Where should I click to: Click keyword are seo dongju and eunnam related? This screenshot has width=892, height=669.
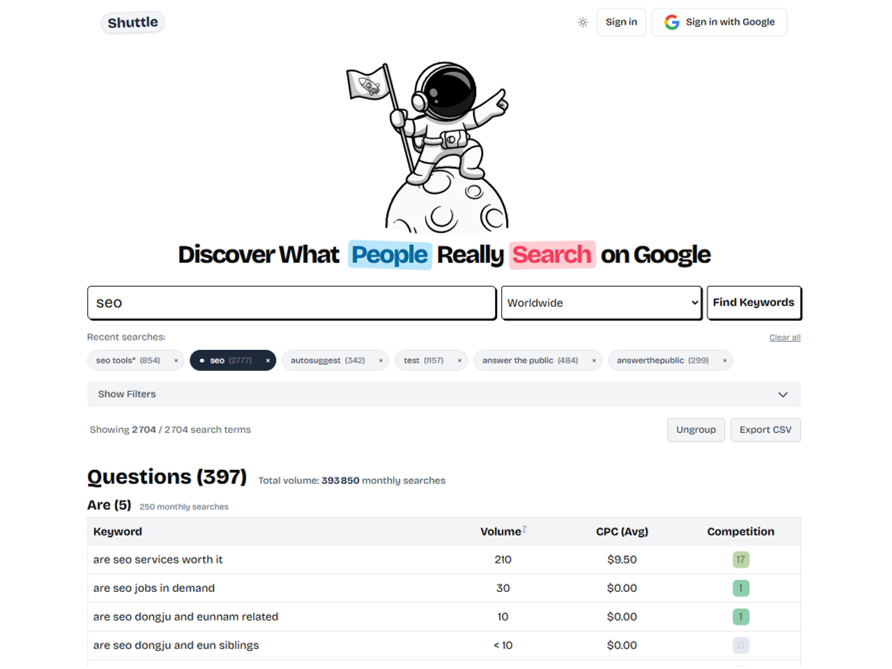click(x=186, y=617)
